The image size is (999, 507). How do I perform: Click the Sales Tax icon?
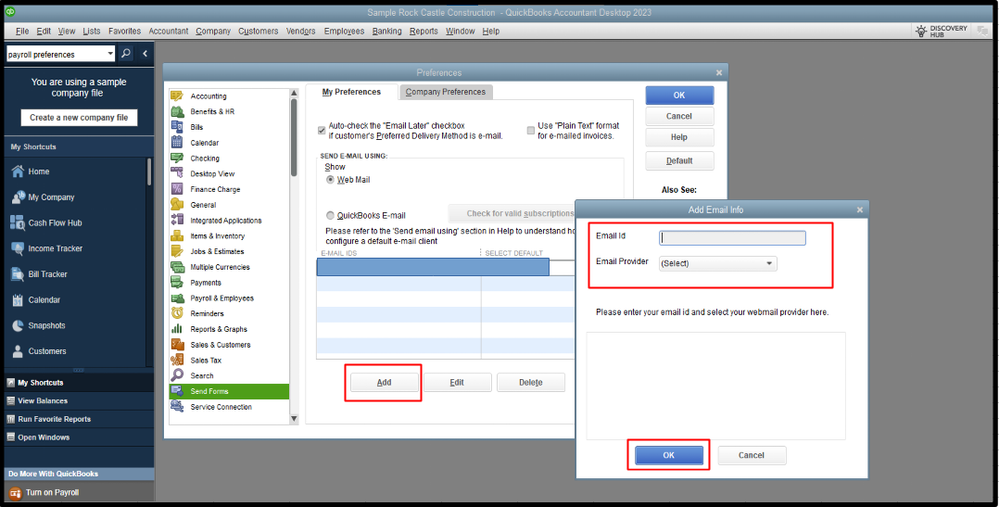pos(177,360)
